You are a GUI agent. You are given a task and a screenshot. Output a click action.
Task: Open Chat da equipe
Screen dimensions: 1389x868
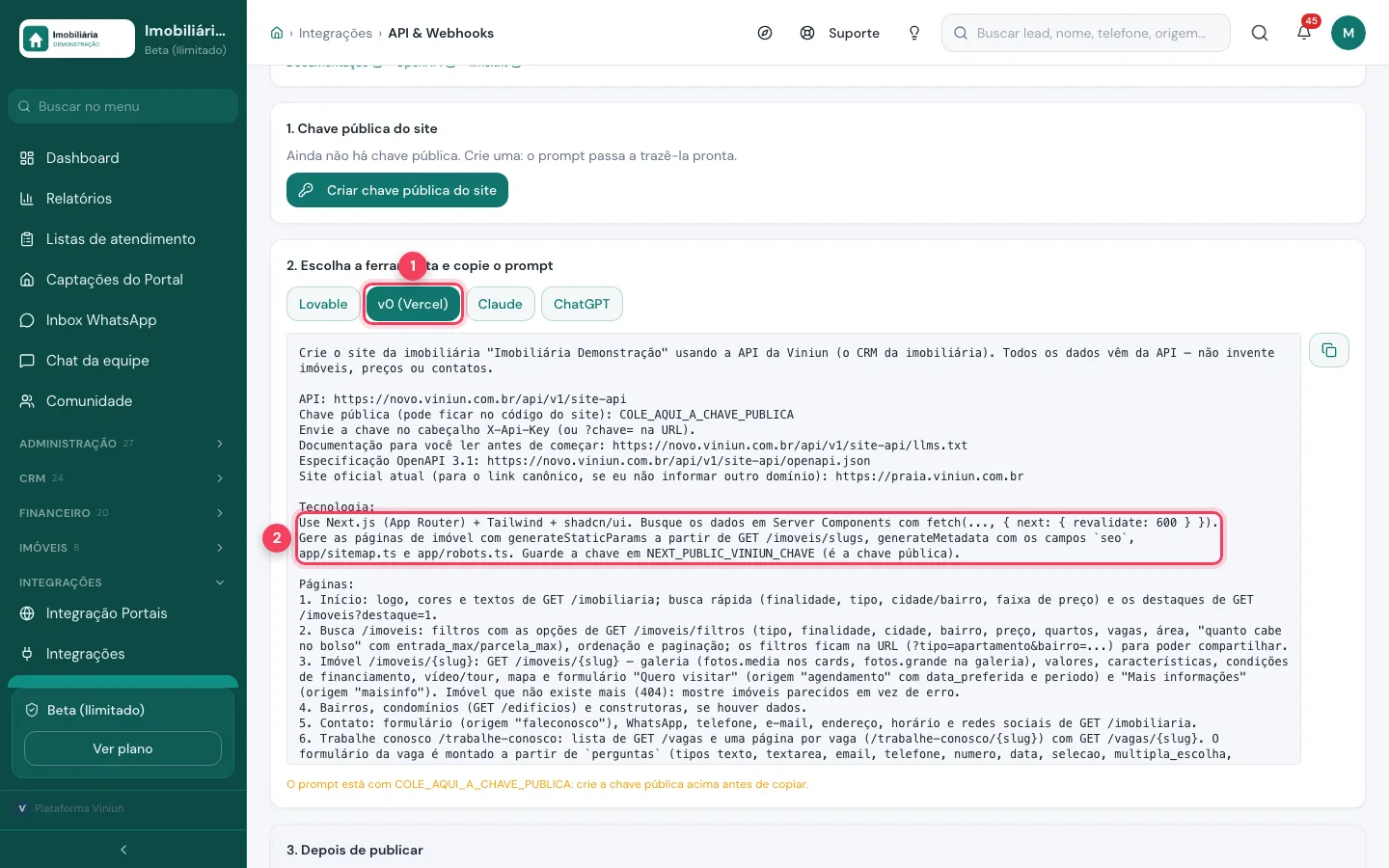point(123,361)
